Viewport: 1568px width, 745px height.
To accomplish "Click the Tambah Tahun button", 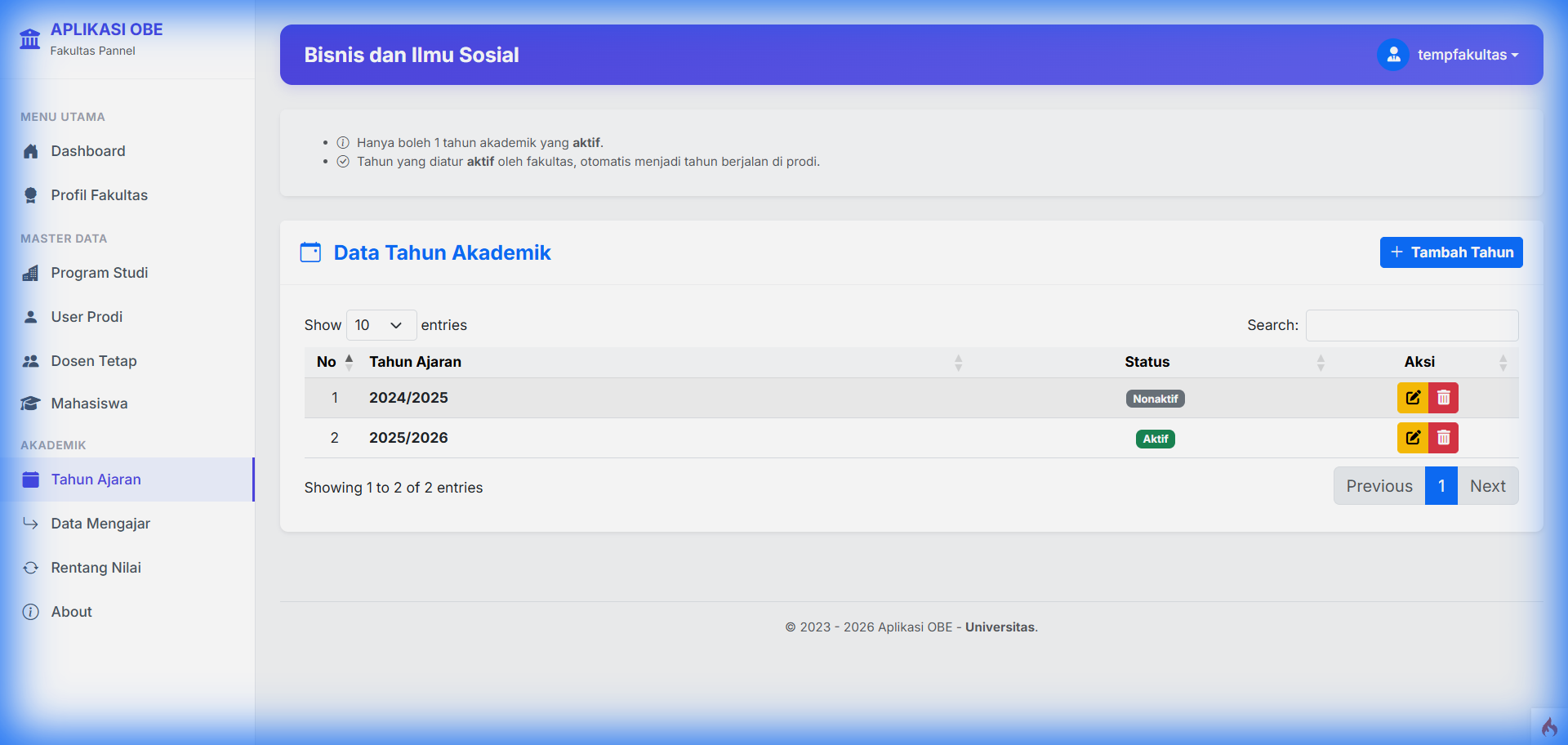I will click(1450, 252).
